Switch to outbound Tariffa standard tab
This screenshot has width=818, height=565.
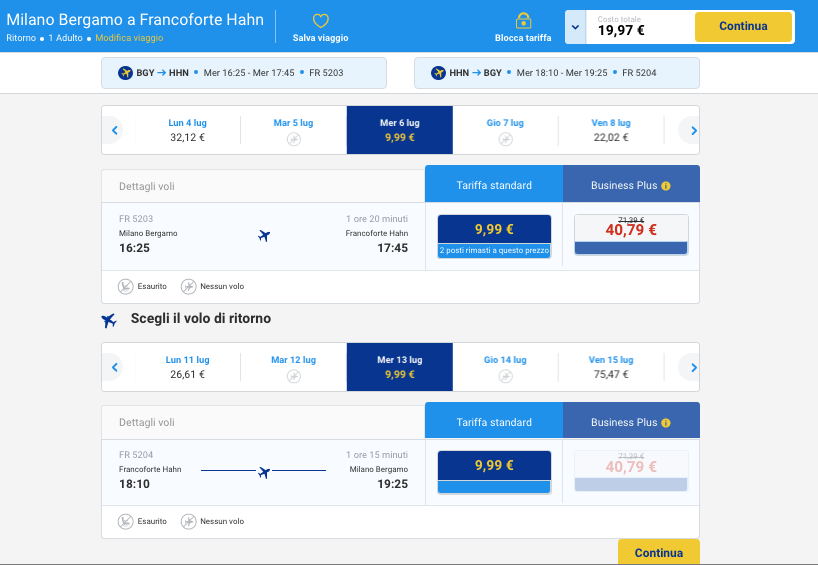click(494, 185)
